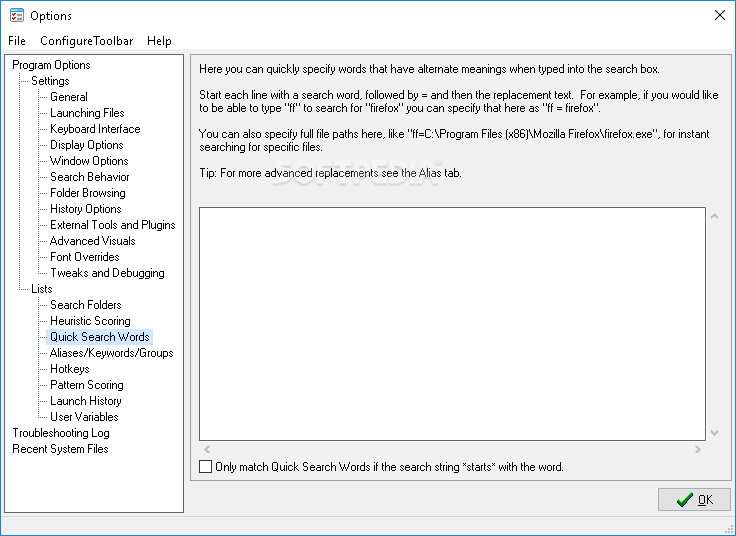The image size is (736, 536).
Task: Open Folder Browsing settings
Action: tap(88, 192)
